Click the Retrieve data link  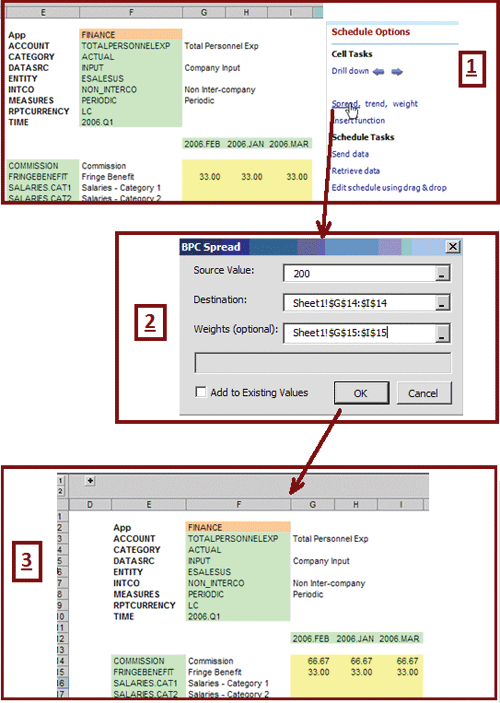(356, 171)
